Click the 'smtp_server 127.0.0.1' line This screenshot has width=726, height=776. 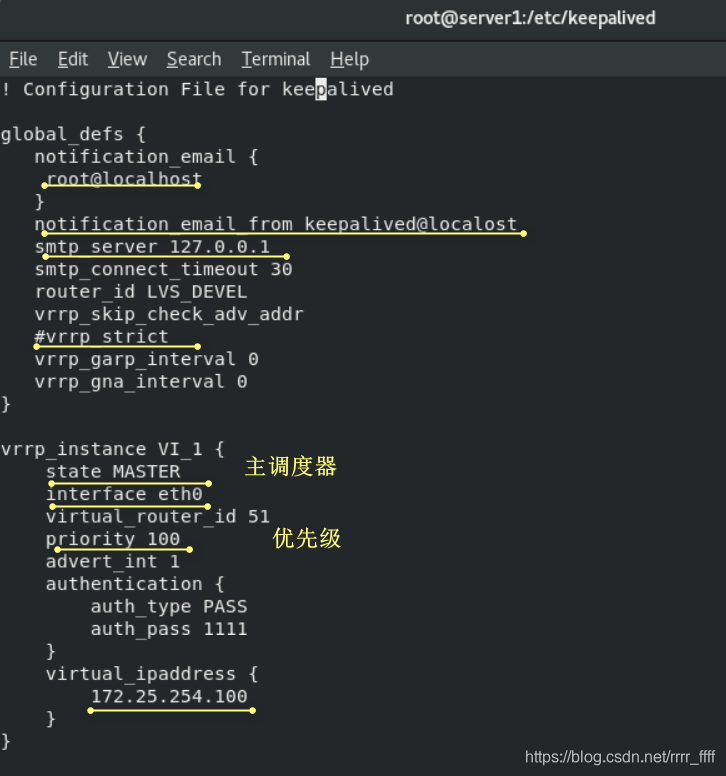pyautogui.click(x=152, y=246)
